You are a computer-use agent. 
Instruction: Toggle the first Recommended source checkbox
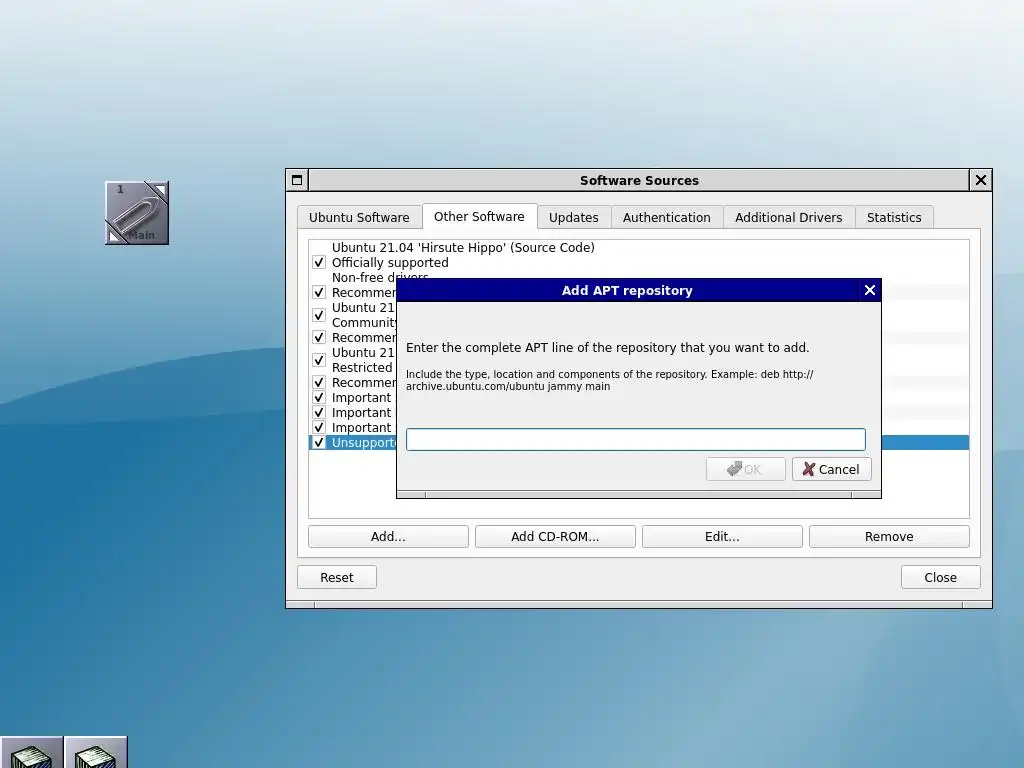tap(319, 293)
